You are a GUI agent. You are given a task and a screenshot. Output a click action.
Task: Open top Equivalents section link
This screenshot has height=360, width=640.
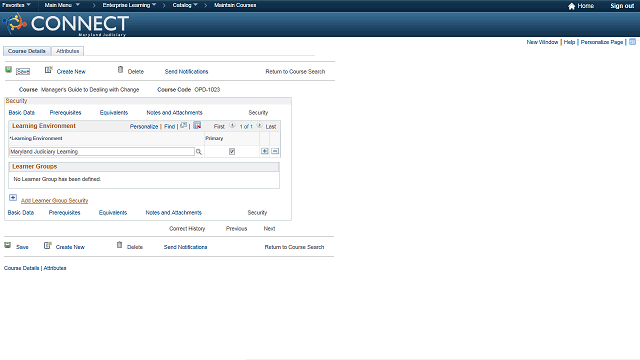coord(114,113)
